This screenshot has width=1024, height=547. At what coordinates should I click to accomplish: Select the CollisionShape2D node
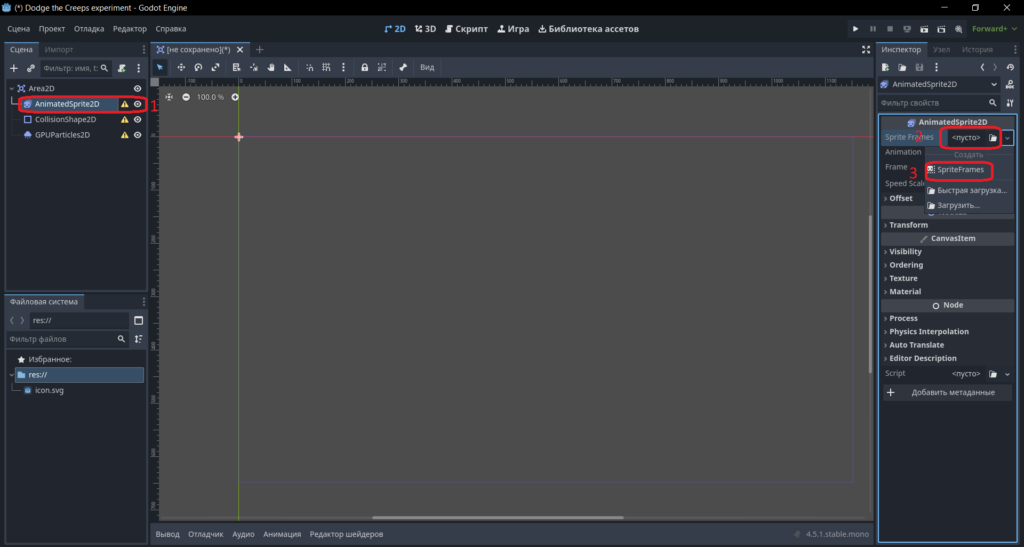65,119
